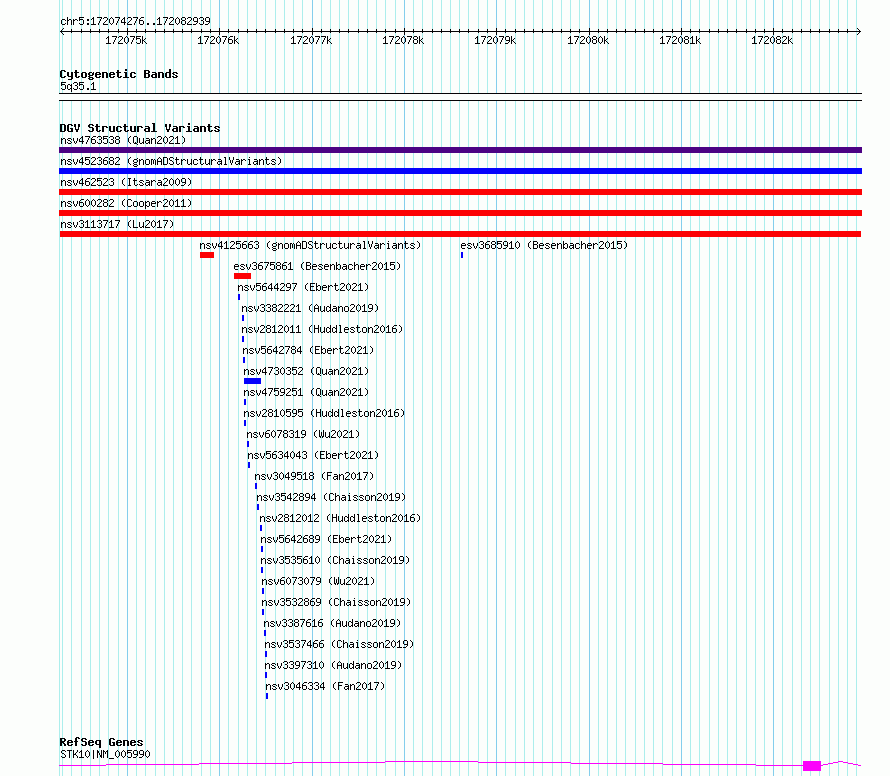This screenshot has width=890, height=776.
Task: Click the DGV Structural Variants track title
Action: click(x=140, y=128)
